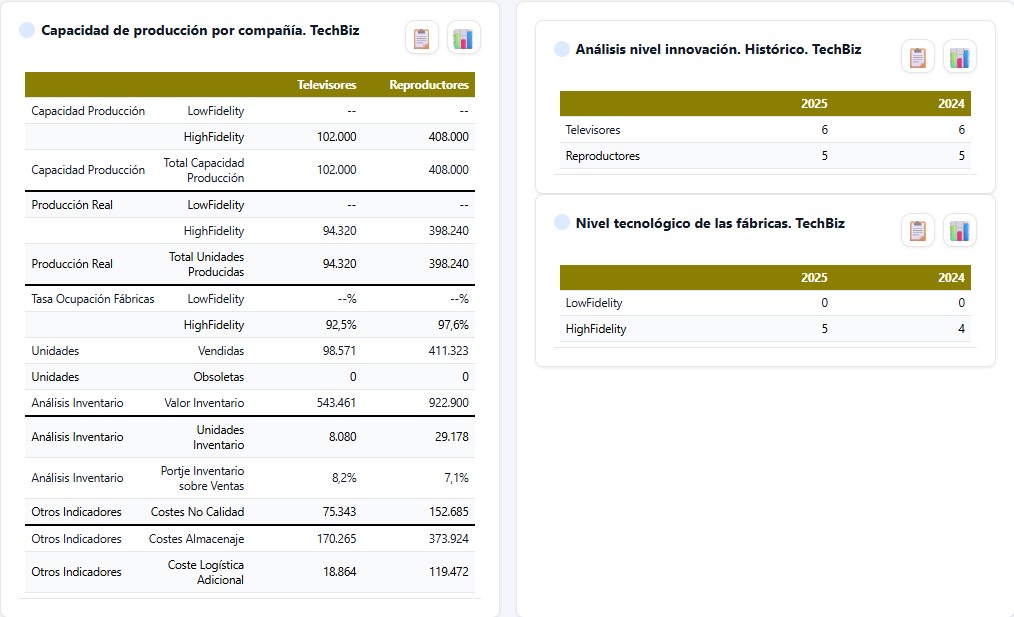Click HighFidelity row in Nivel tecnológico table
This screenshot has width=1014, height=617.
tap(765, 329)
